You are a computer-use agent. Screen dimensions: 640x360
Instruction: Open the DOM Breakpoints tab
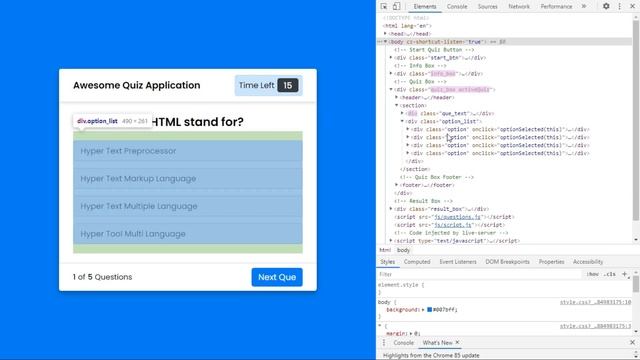point(507,262)
